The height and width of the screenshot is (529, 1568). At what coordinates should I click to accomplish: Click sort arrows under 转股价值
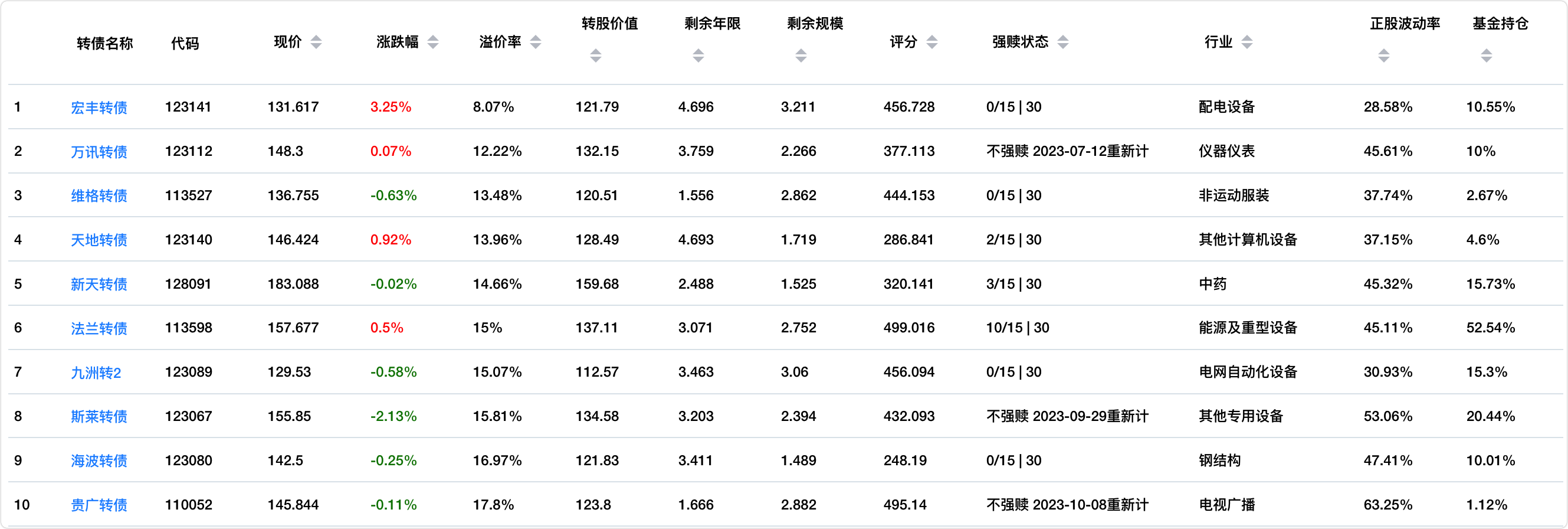[x=595, y=56]
